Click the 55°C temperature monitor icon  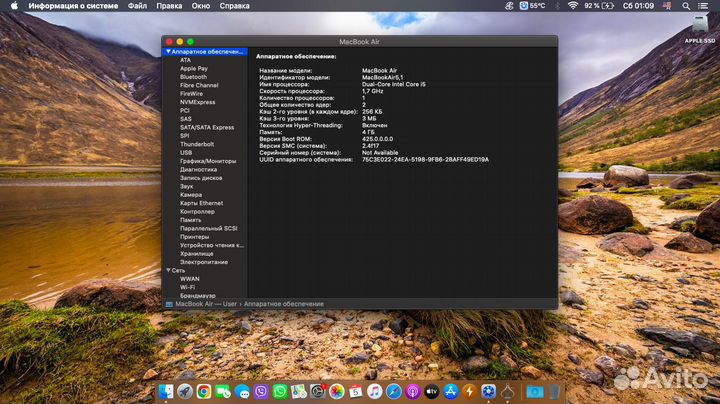[x=532, y=6]
